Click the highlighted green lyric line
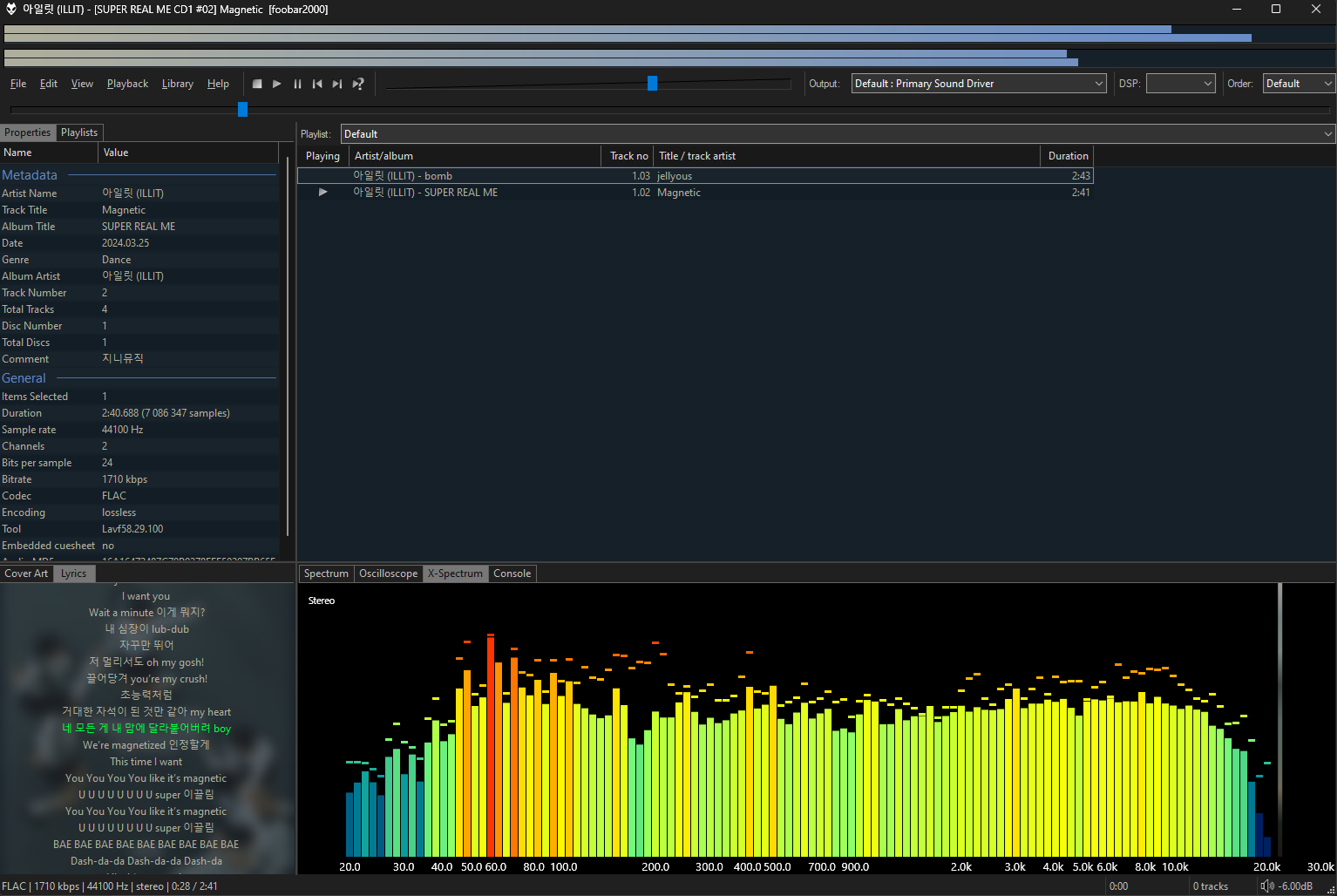Viewport: 1337px width, 896px height. [146, 729]
